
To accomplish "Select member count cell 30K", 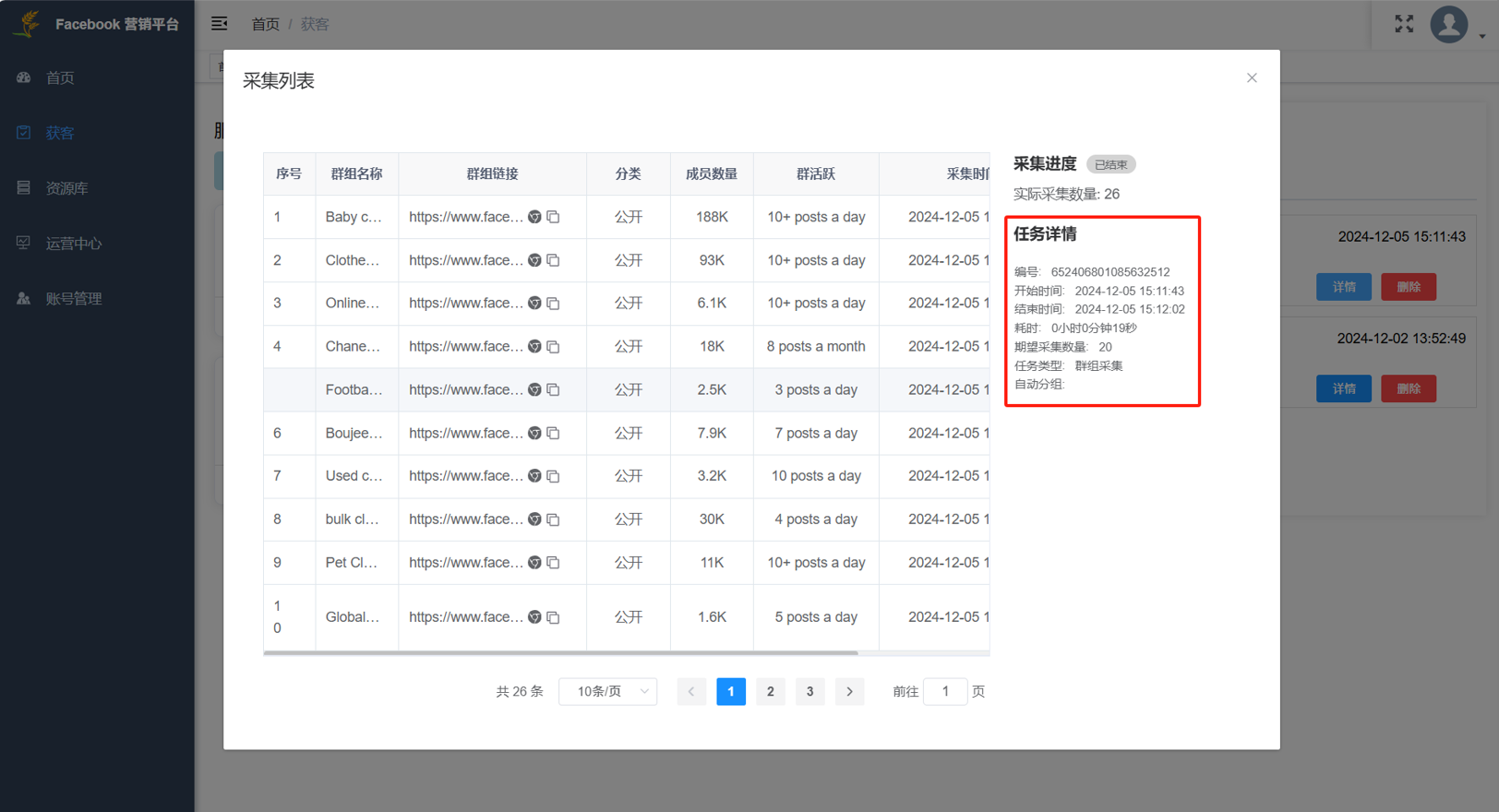I will tap(712, 519).
